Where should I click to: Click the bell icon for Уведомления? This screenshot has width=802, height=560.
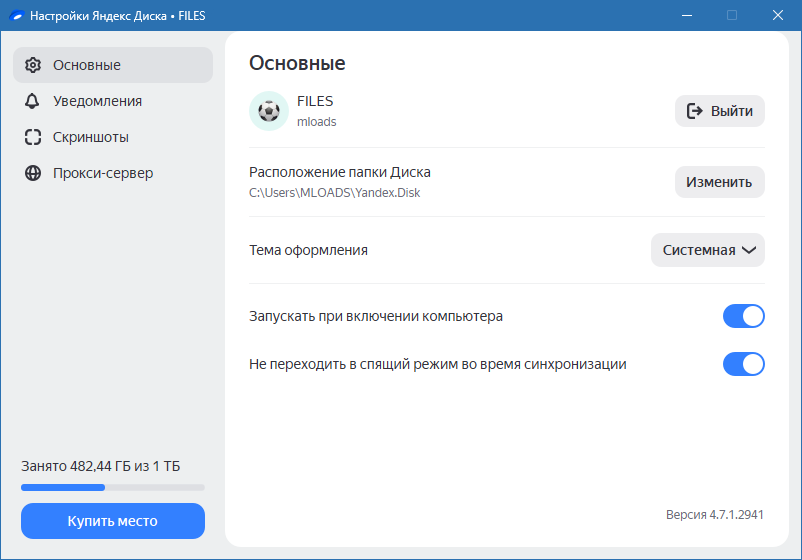tap(32, 101)
